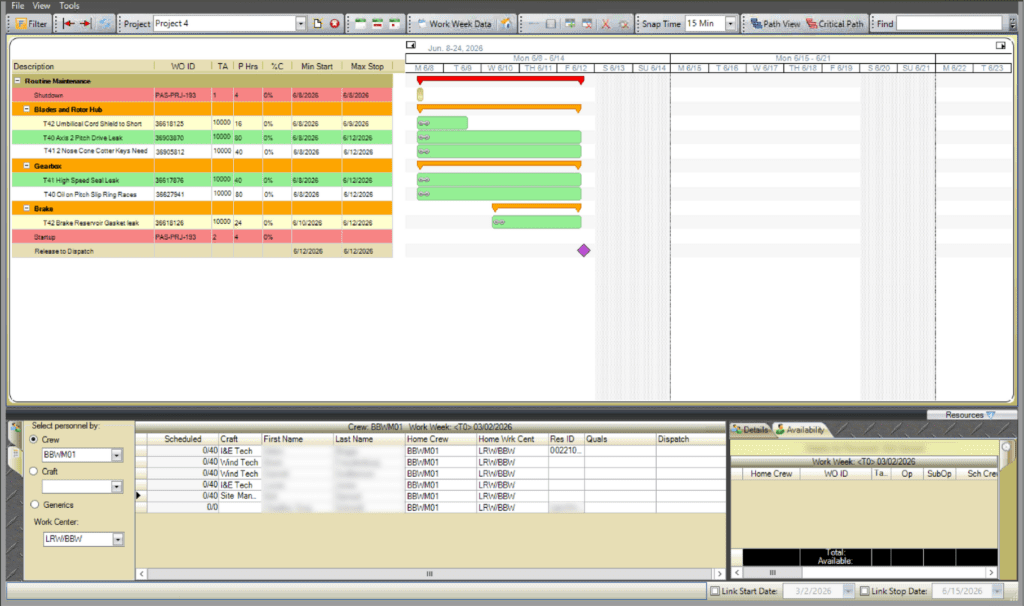Choose the Generics radio option
This screenshot has height=606, width=1024.
36,504
